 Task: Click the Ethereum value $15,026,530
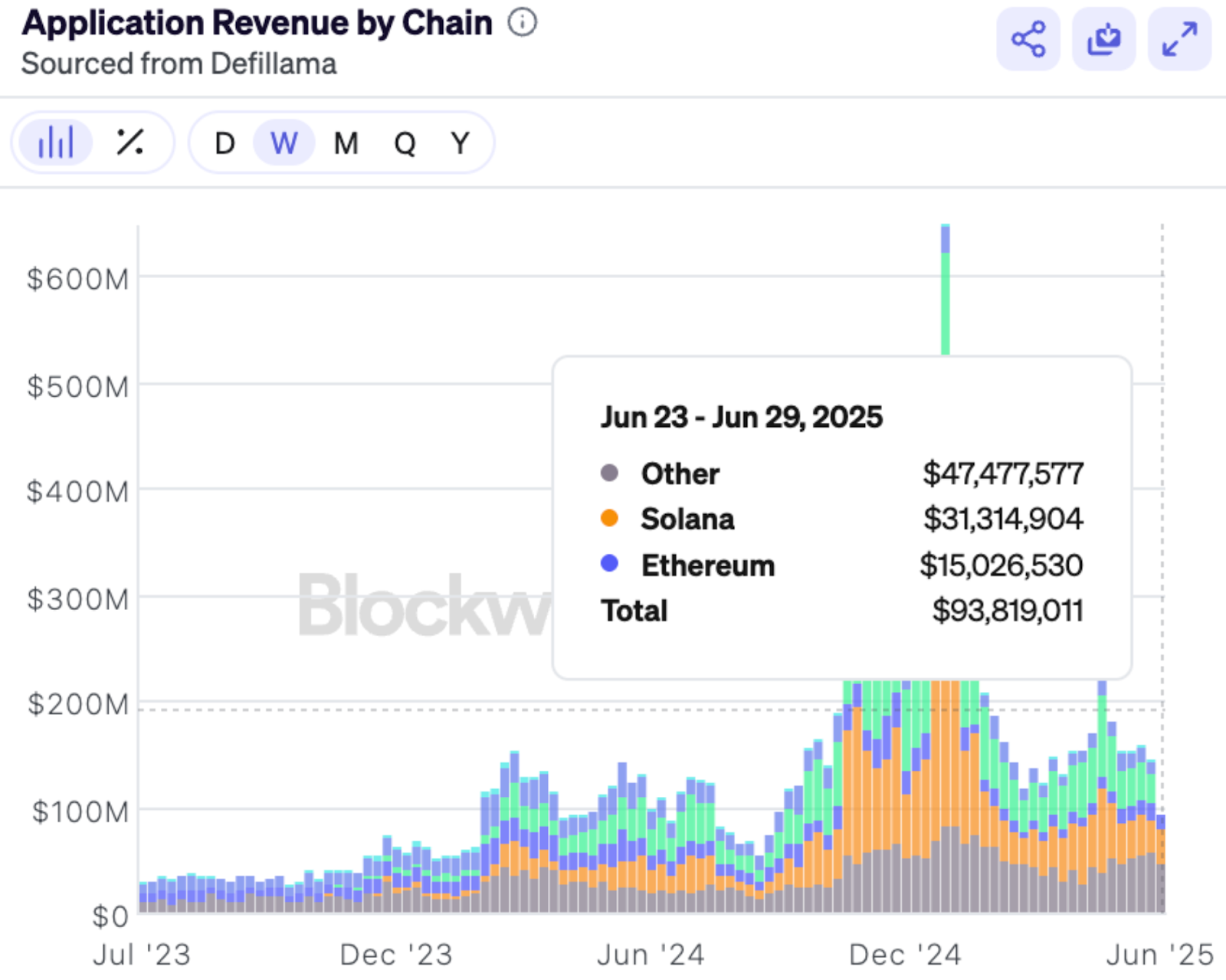(1001, 565)
